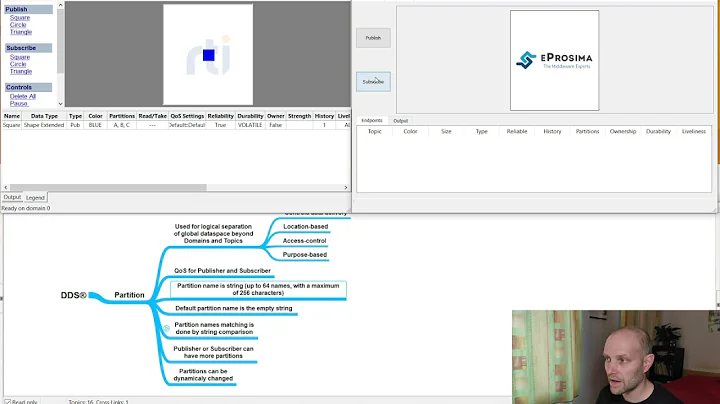720x404 pixels.
Task: Select 'Publisher or Subscriber can have more partitions' node
Action: [214, 352]
